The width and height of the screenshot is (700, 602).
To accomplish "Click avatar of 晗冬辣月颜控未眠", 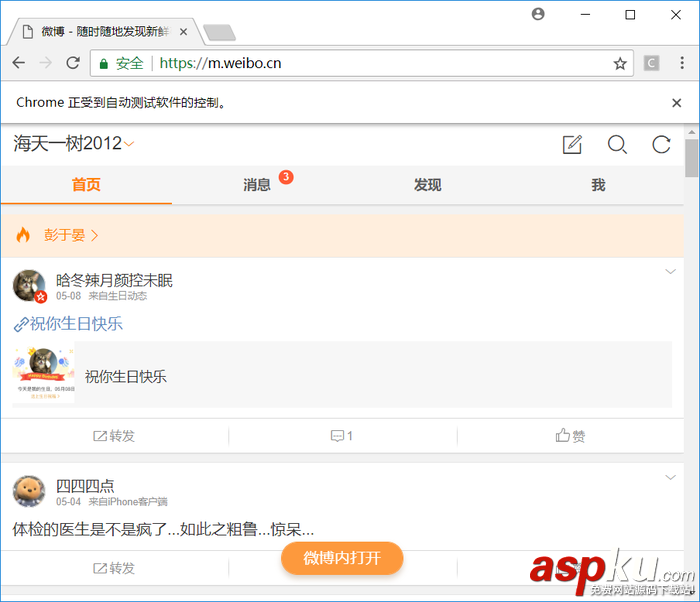I will click(x=29, y=286).
